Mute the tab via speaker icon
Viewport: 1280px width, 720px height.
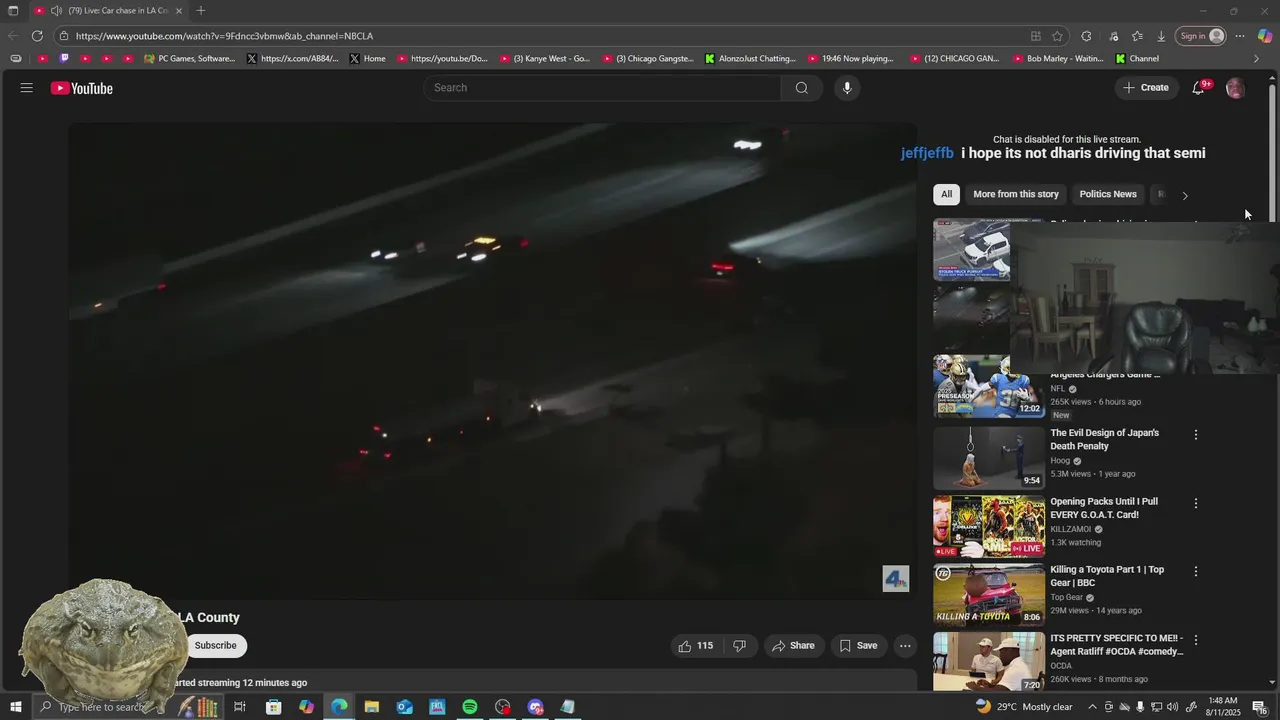pos(56,11)
